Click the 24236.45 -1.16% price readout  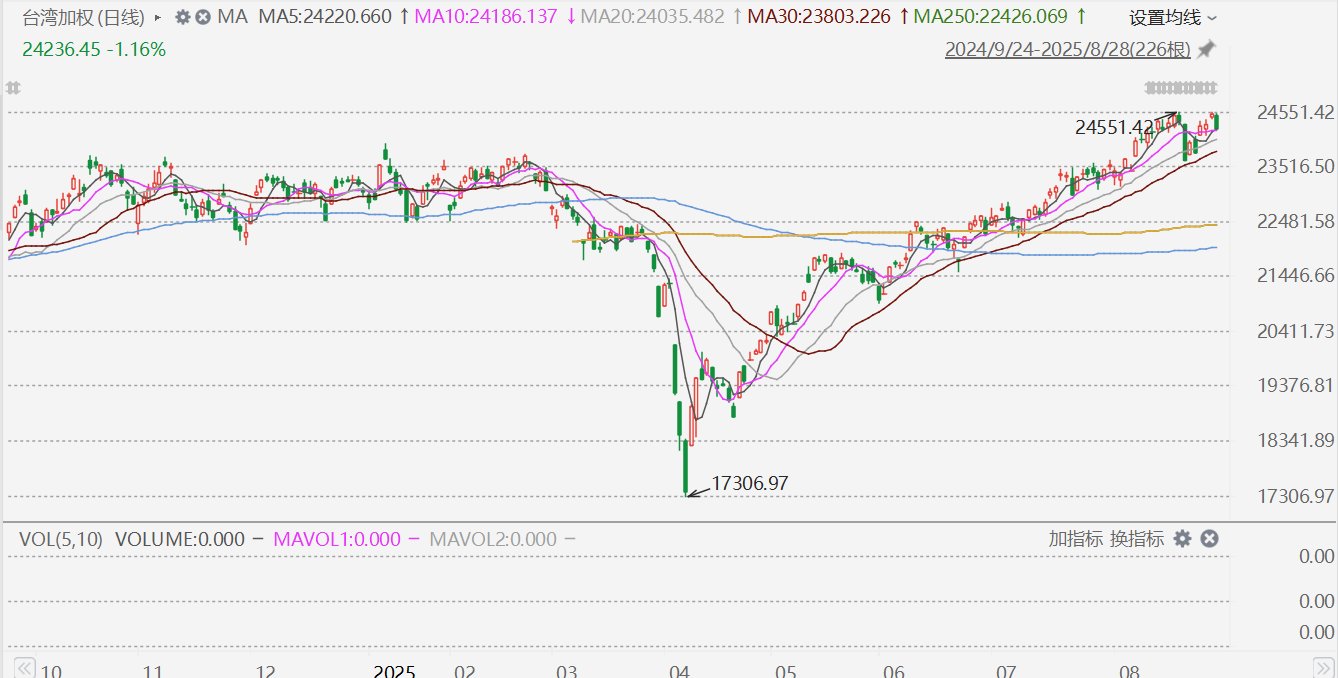point(94,49)
